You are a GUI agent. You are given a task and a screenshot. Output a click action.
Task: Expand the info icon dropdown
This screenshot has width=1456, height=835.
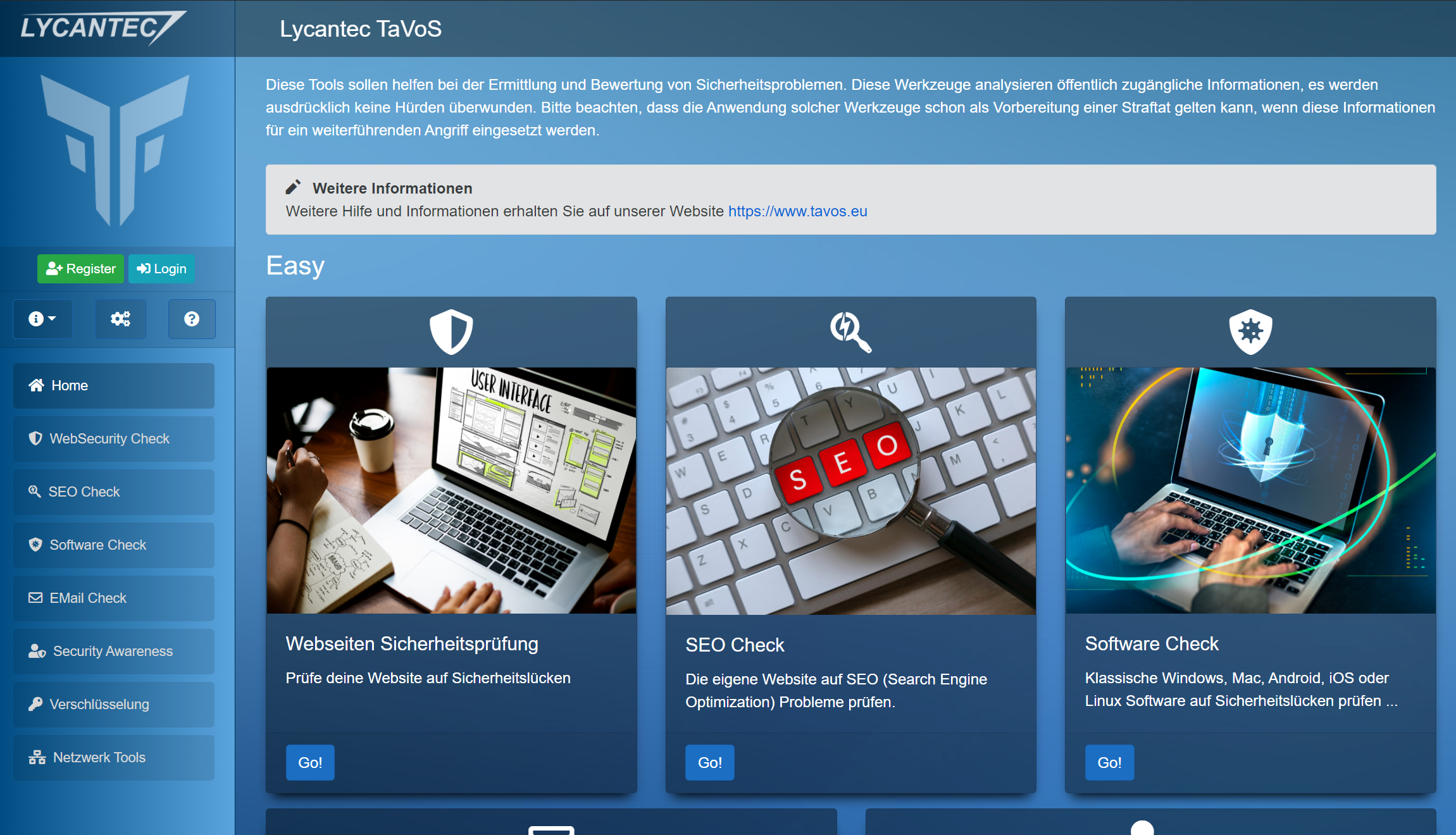[42, 319]
